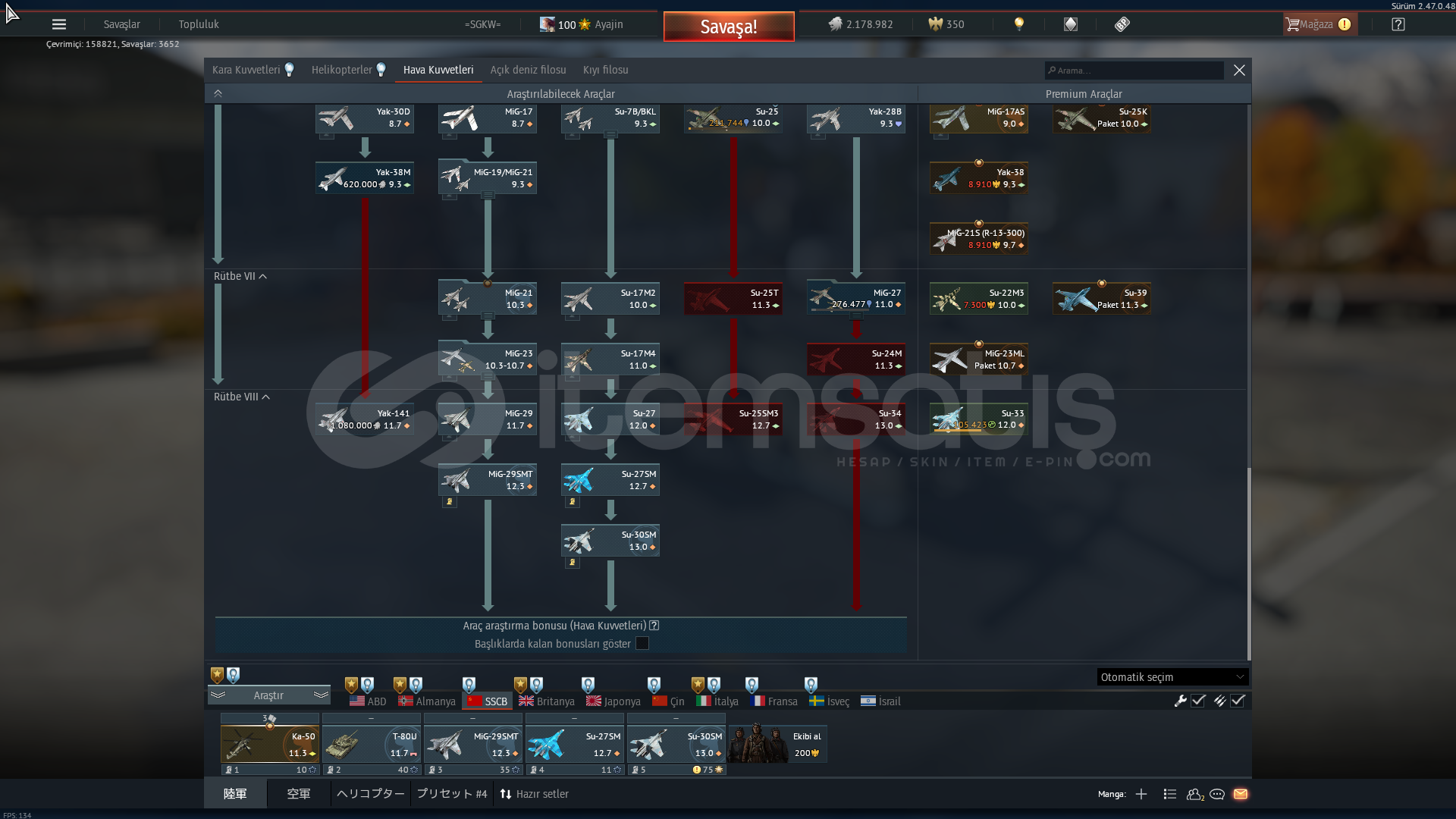This screenshot has height=819, width=1456.
Task: Click the Silver Lions currency icon
Action: 835,24
